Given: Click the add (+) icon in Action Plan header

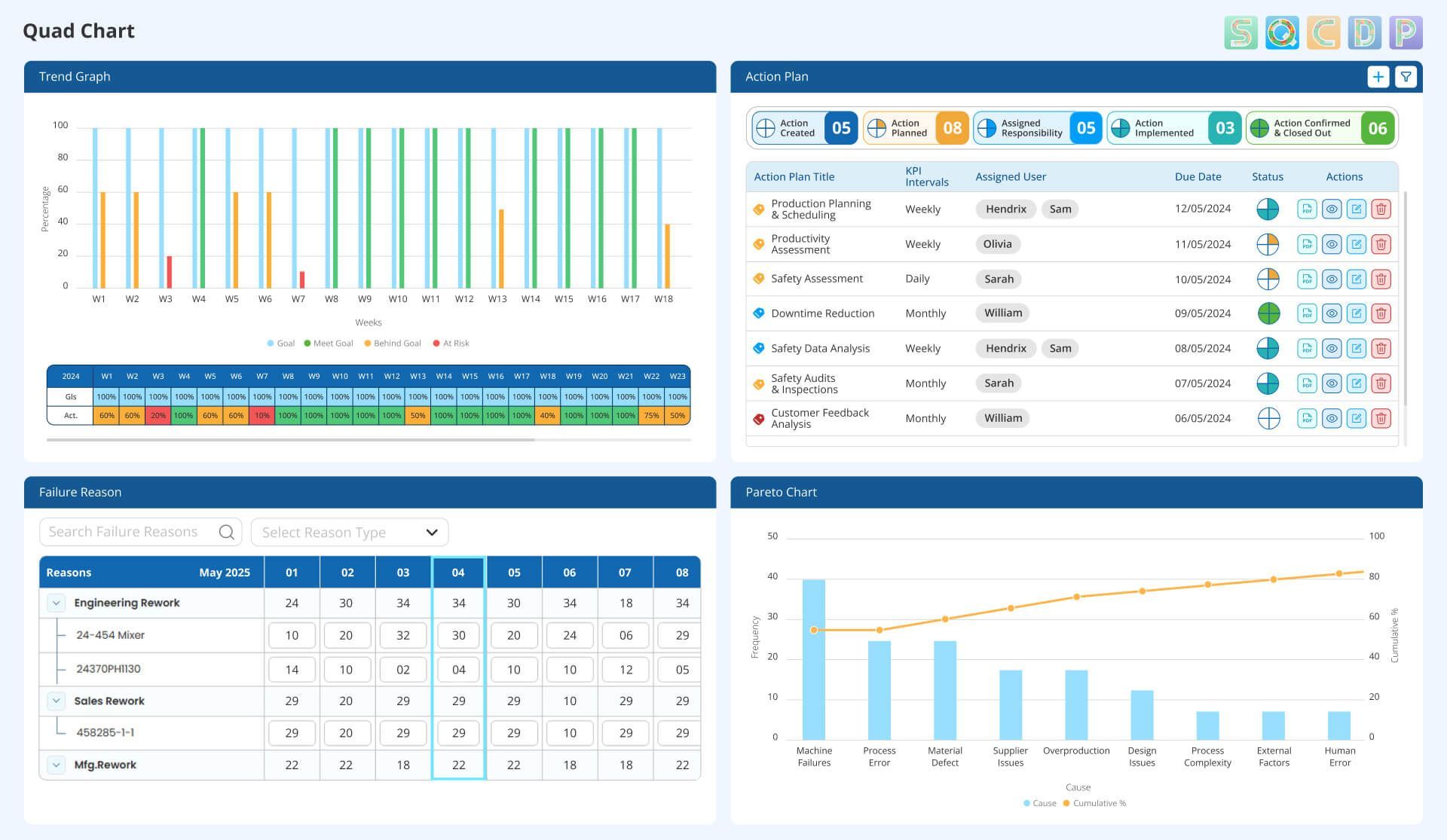Looking at the screenshot, I should [1378, 76].
